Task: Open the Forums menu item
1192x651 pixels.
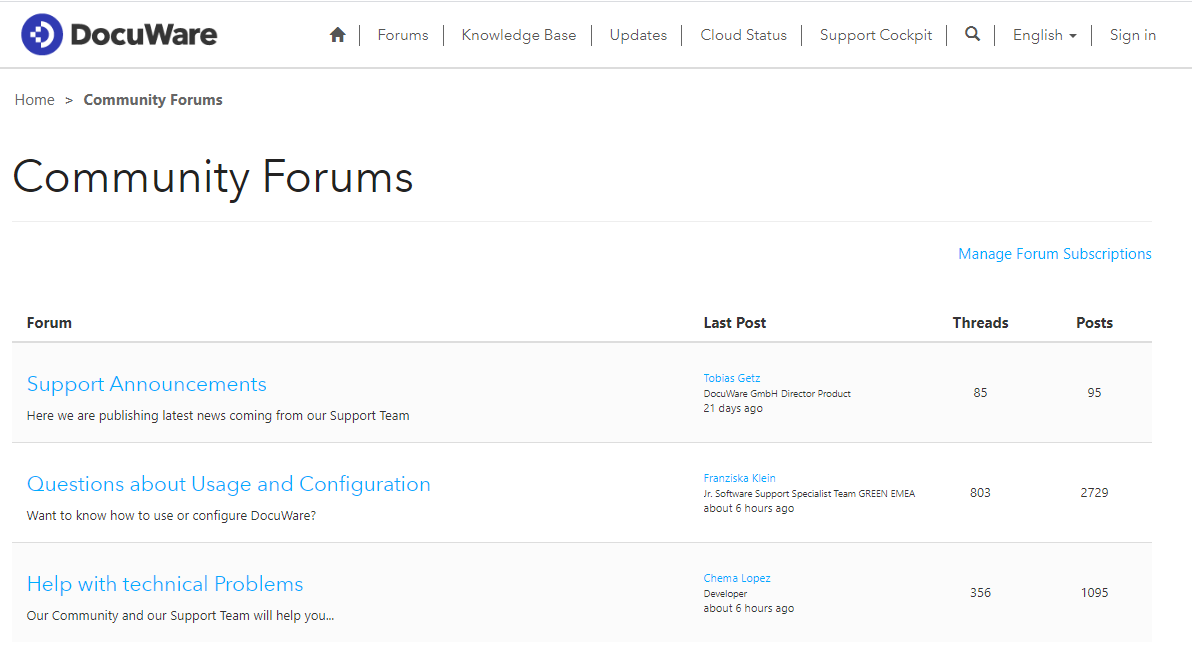Action: pyautogui.click(x=403, y=35)
